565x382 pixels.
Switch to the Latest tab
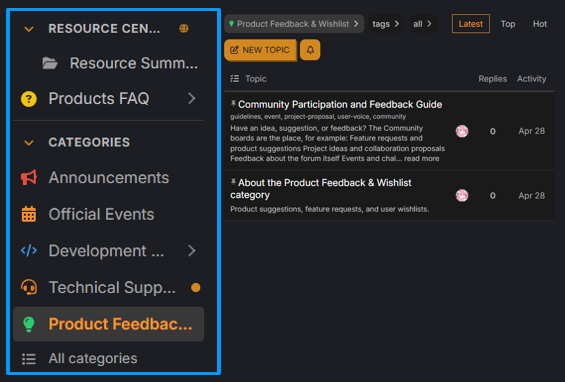[x=471, y=24]
